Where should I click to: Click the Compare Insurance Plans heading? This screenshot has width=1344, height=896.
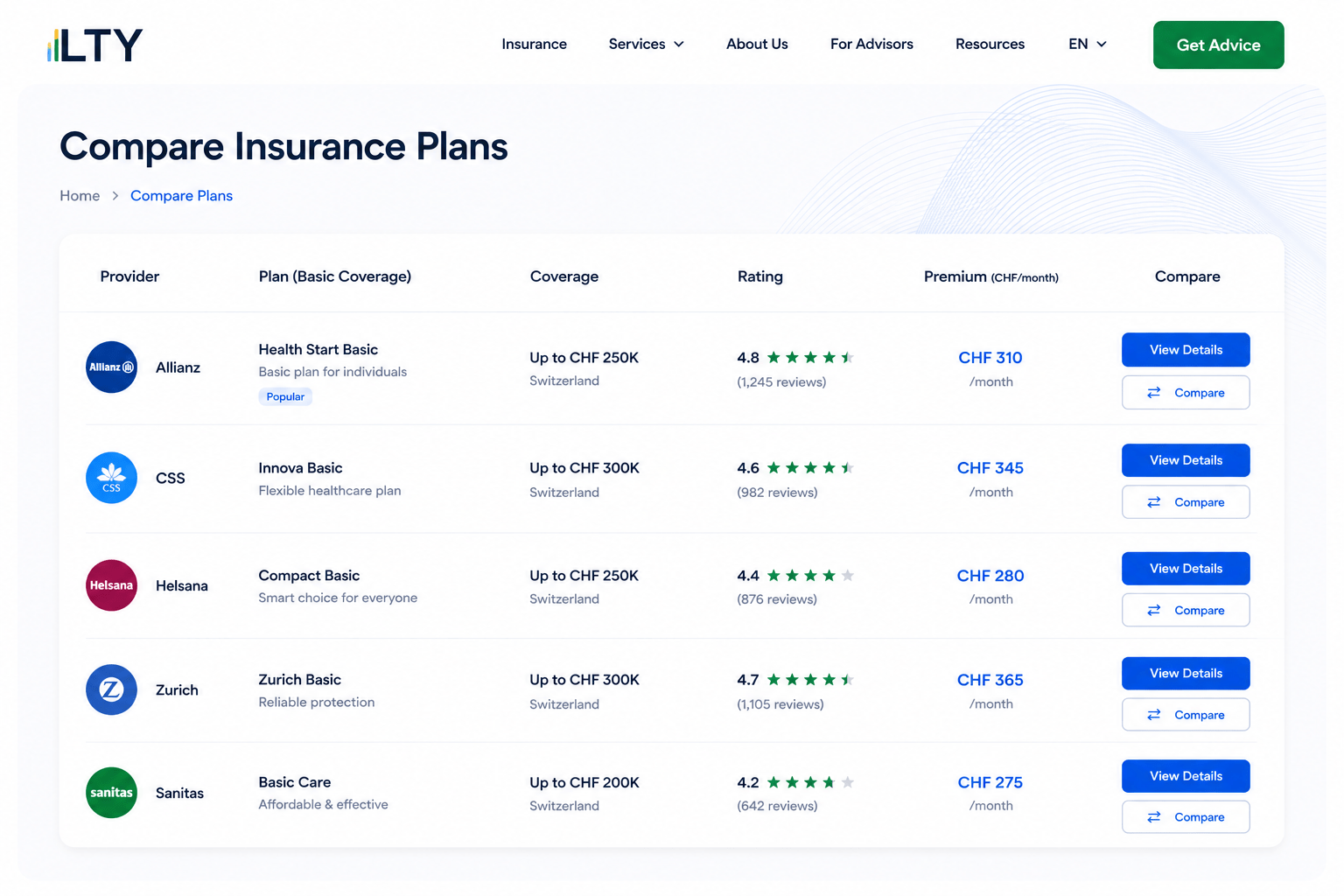(x=283, y=146)
